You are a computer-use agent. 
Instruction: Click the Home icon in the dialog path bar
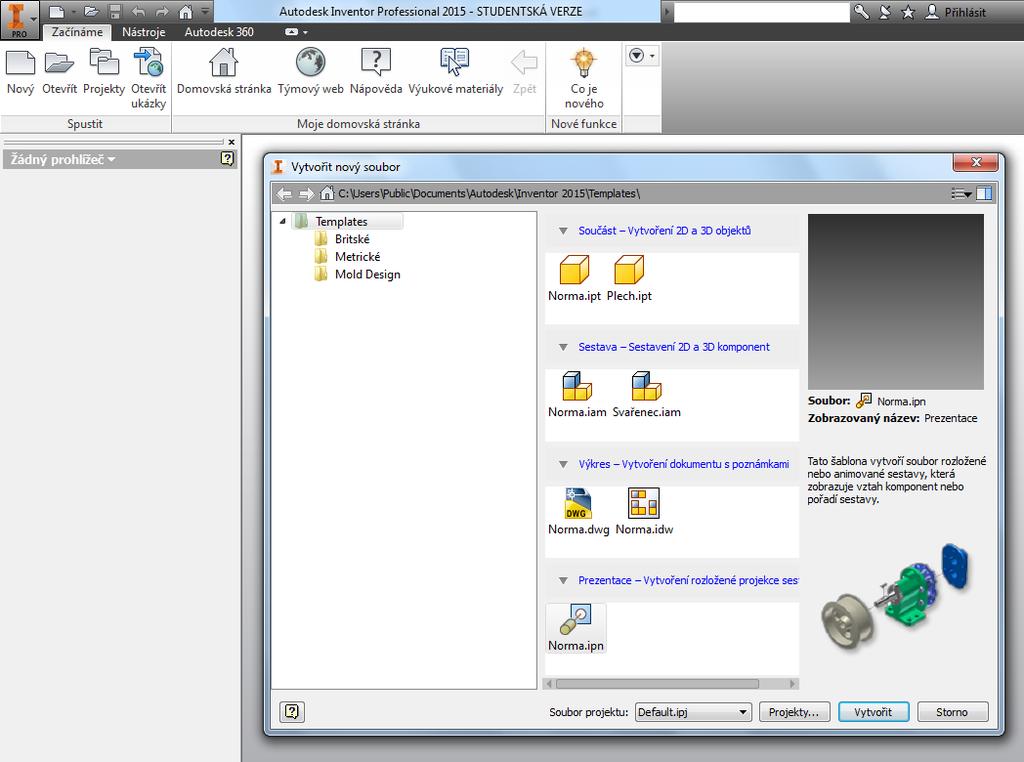click(x=327, y=193)
